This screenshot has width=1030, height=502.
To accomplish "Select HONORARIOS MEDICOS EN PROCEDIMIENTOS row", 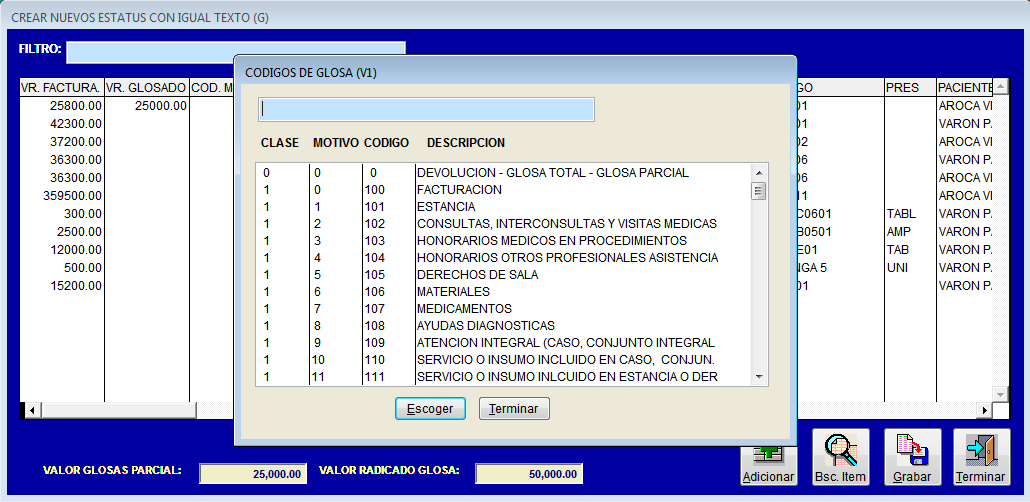I will (x=504, y=240).
